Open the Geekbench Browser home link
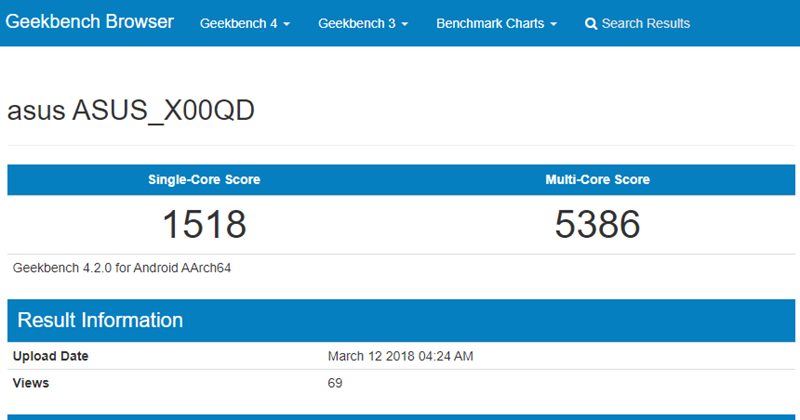 [90, 22]
